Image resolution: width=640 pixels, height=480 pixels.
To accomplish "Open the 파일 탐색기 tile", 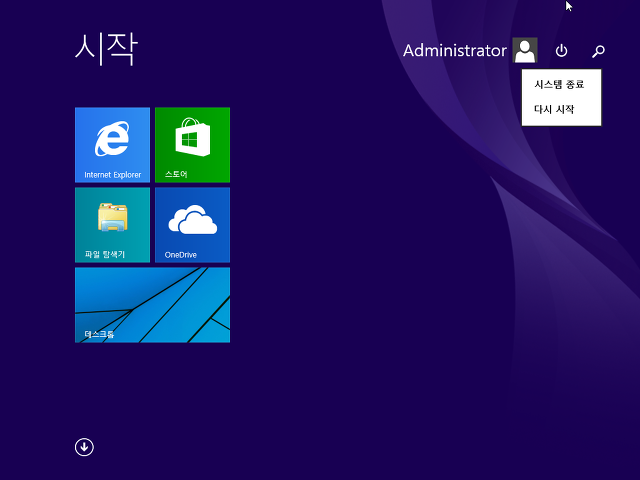I will coord(112,224).
